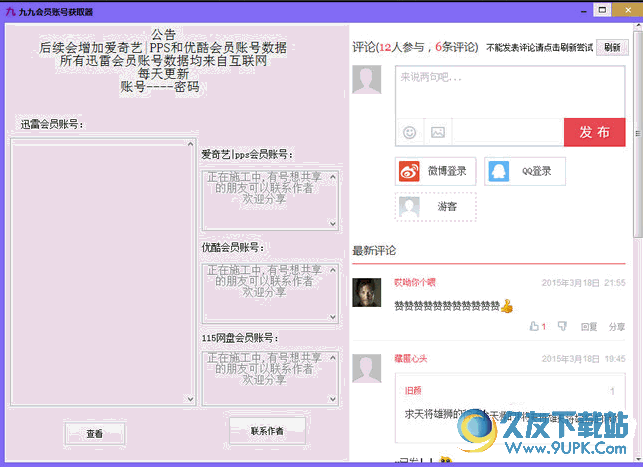
Task: Choose the 游客 guest login option
Action: (x=436, y=207)
